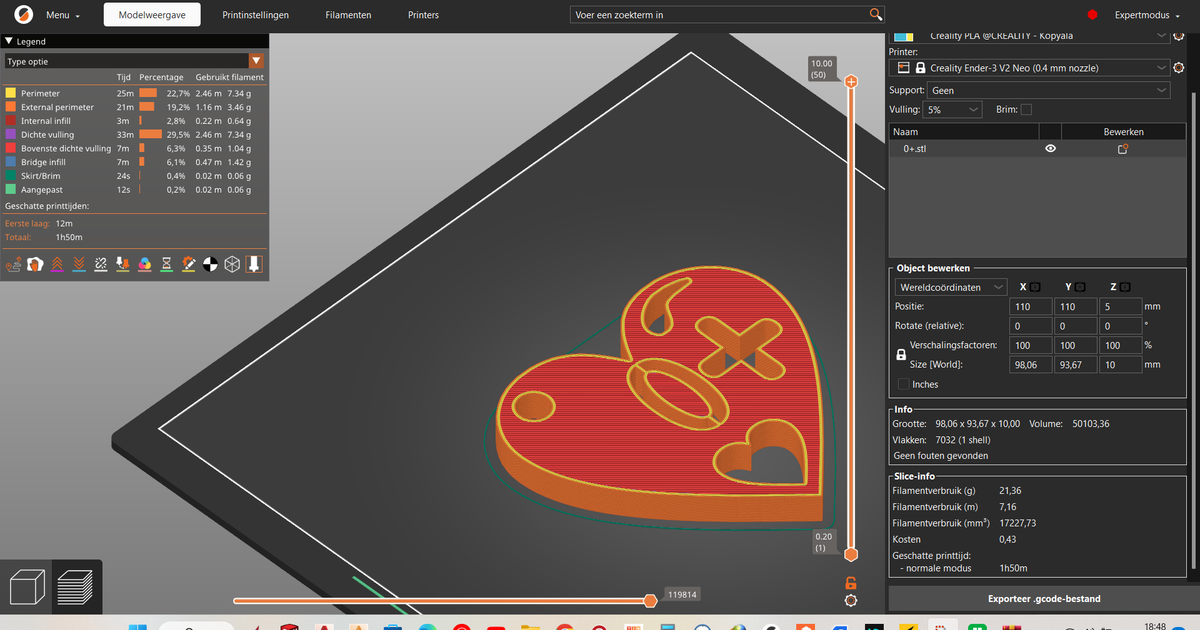This screenshot has height=630, width=1200.
Task: Click the Naam column header
Action: [x=964, y=131]
